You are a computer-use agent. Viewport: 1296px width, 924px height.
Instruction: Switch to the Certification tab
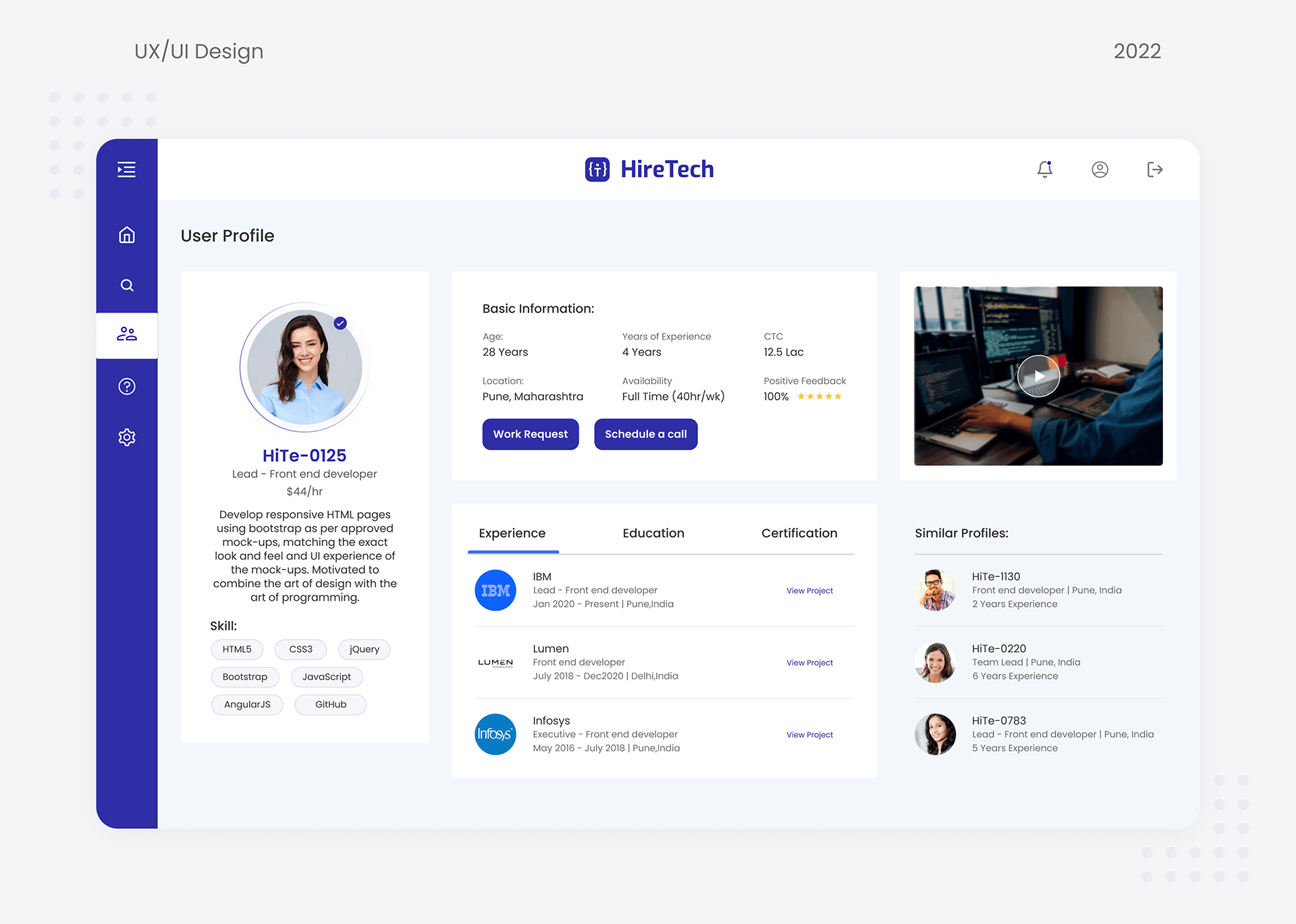coord(799,533)
